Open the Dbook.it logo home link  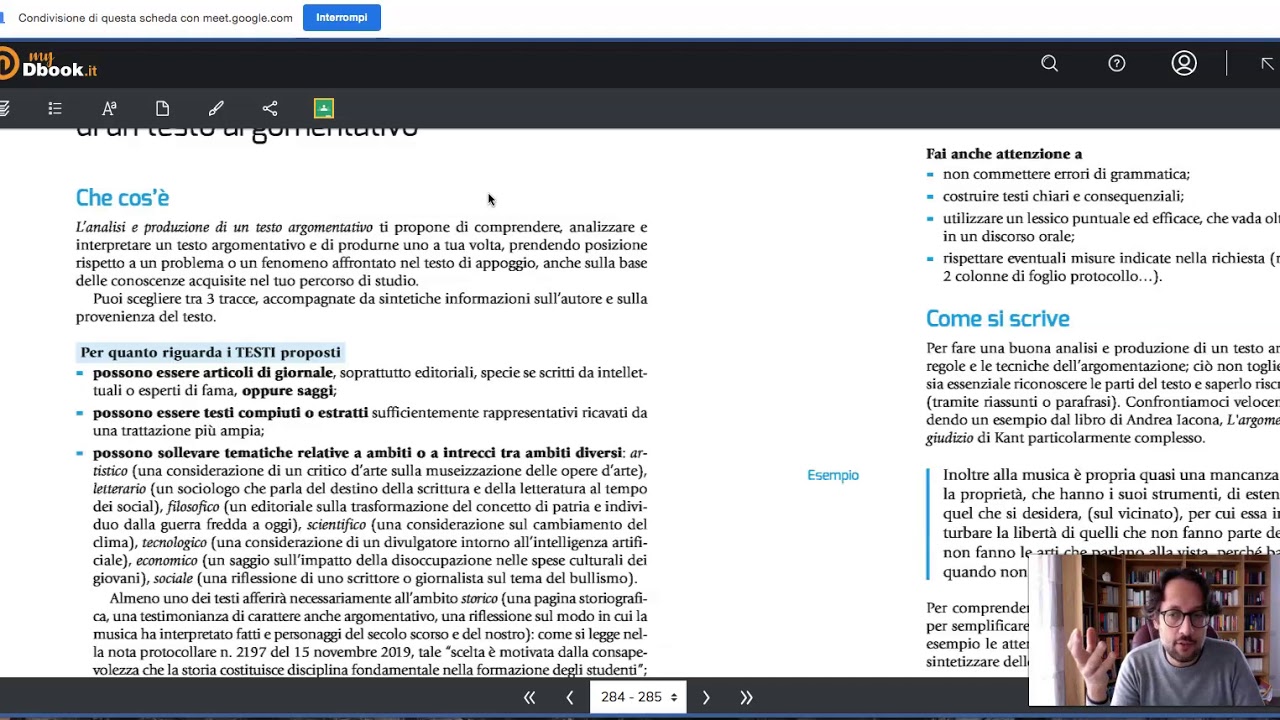click(48, 65)
